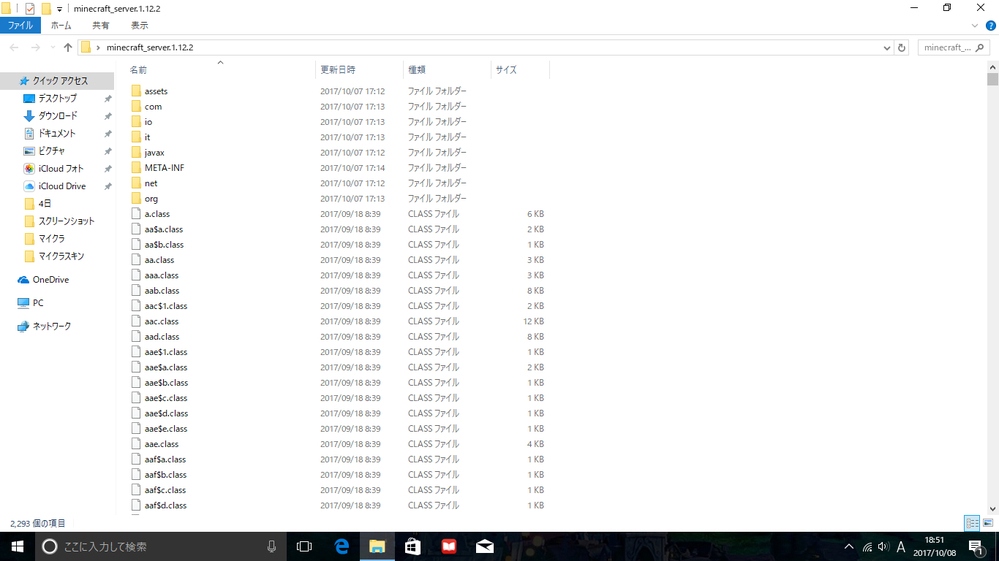Viewport: 999px width, 561px height.
Task: Switch to large icons view
Action: [x=988, y=523]
